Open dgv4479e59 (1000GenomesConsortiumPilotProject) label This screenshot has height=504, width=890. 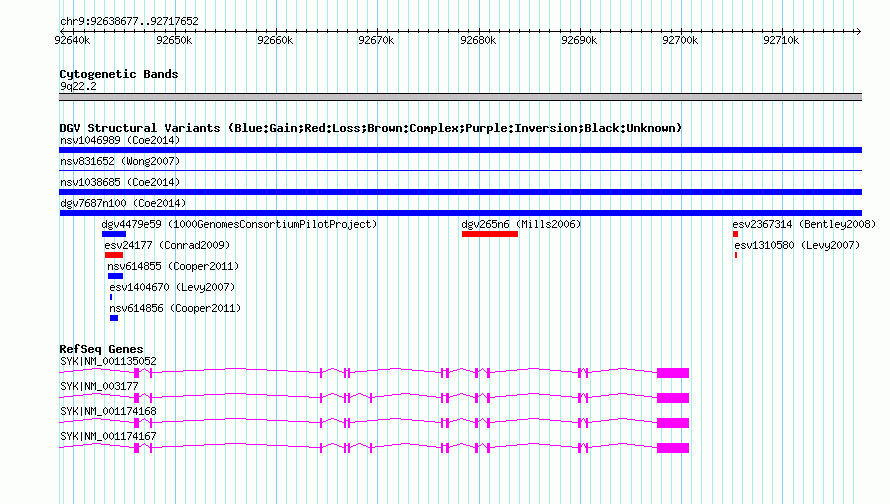click(x=239, y=224)
